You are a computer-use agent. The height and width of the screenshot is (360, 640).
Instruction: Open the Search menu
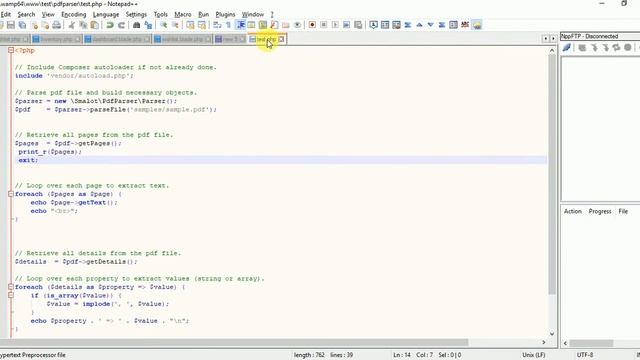click(26, 14)
